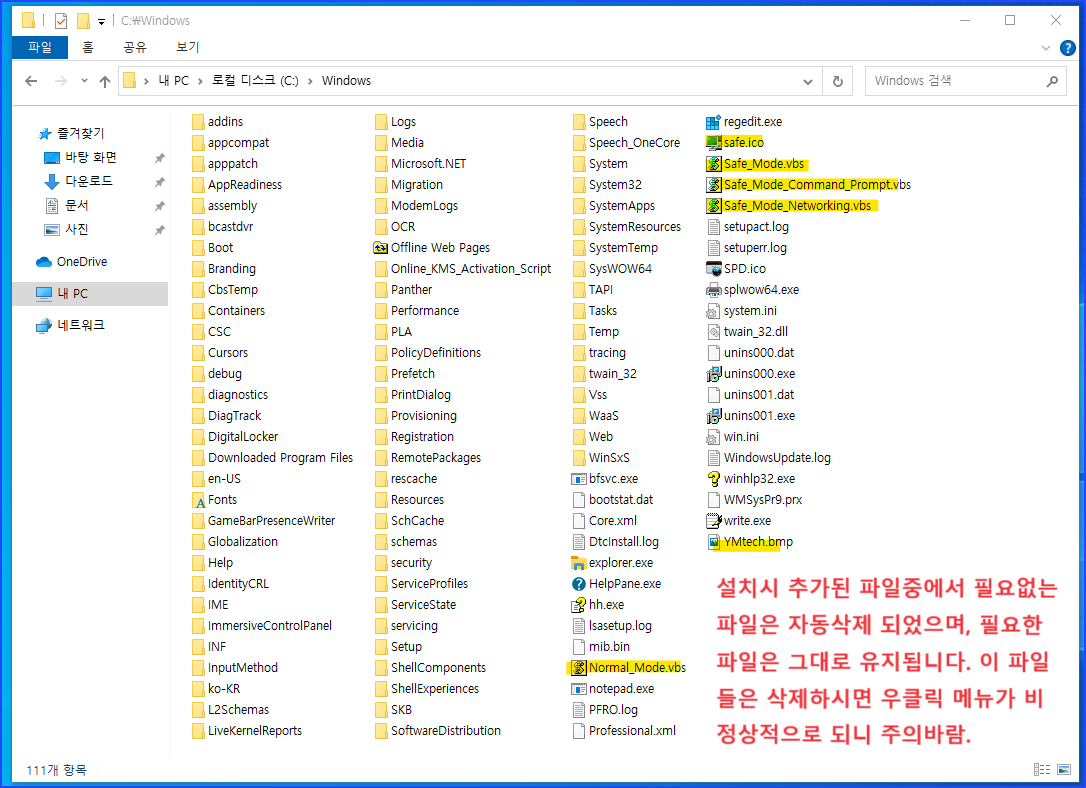Select the safe.ico icon file

[x=713, y=143]
